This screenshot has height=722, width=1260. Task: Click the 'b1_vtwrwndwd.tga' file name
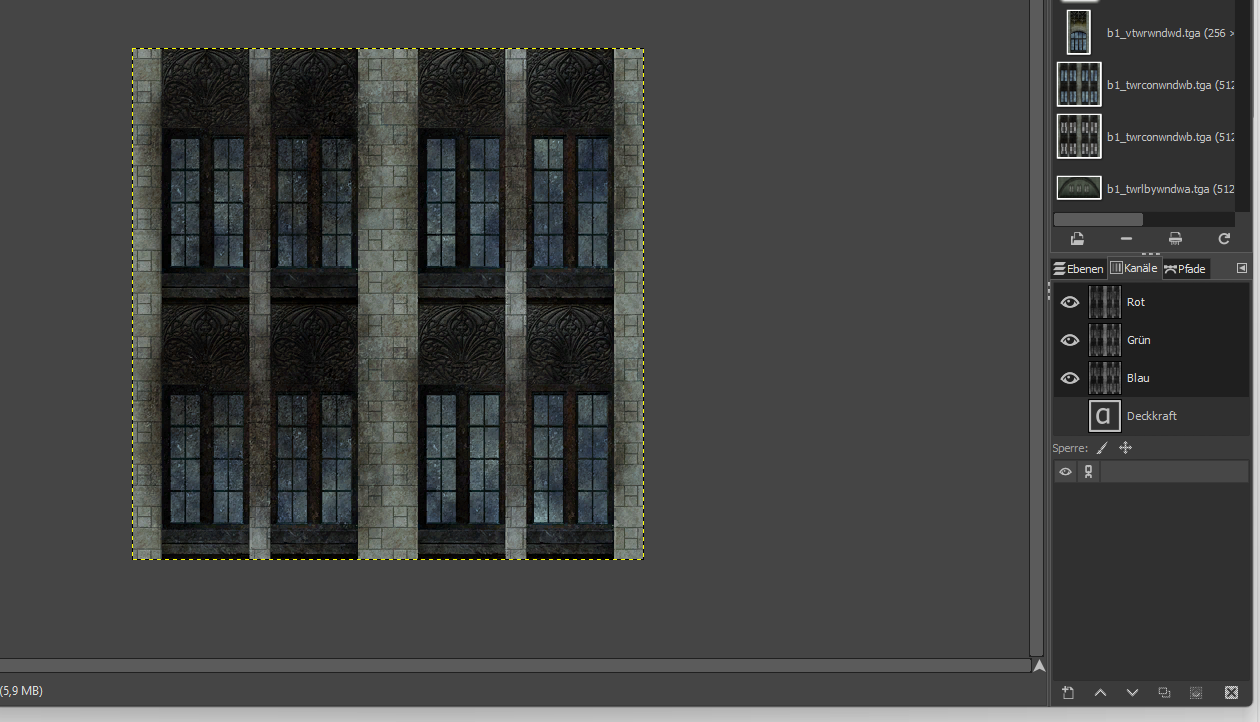(1153, 33)
